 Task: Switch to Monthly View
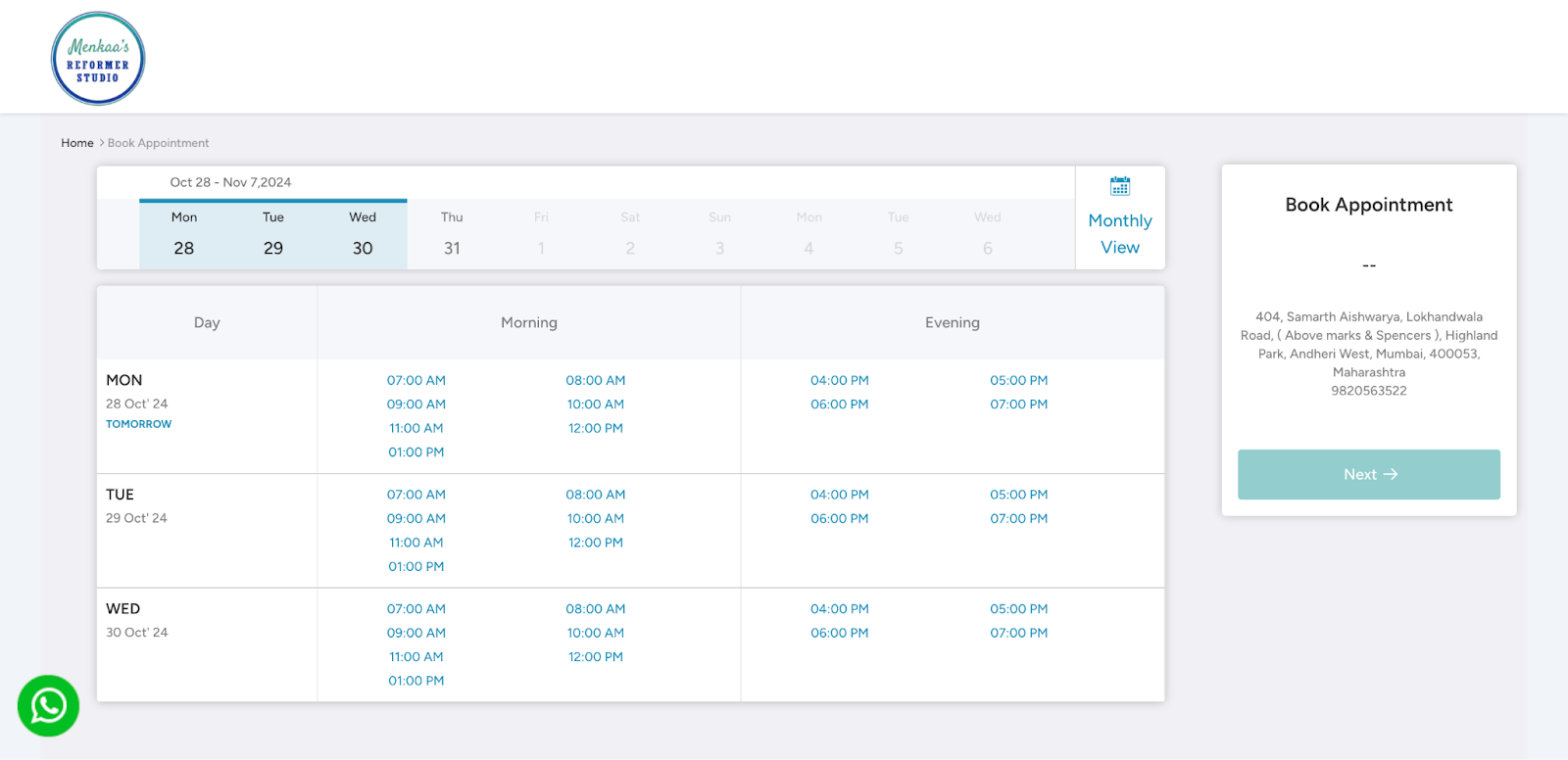pos(1119,234)
